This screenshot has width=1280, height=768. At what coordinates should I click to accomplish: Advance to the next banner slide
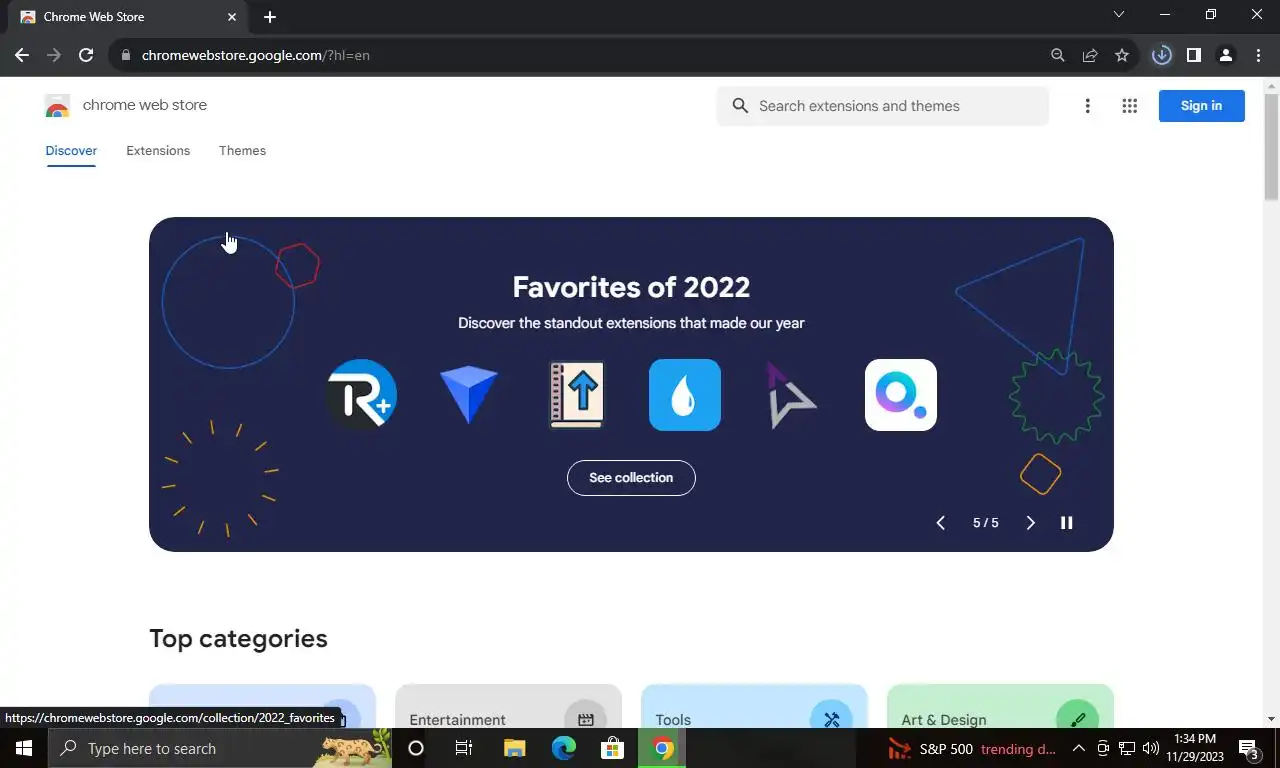tap(1030, 523)
